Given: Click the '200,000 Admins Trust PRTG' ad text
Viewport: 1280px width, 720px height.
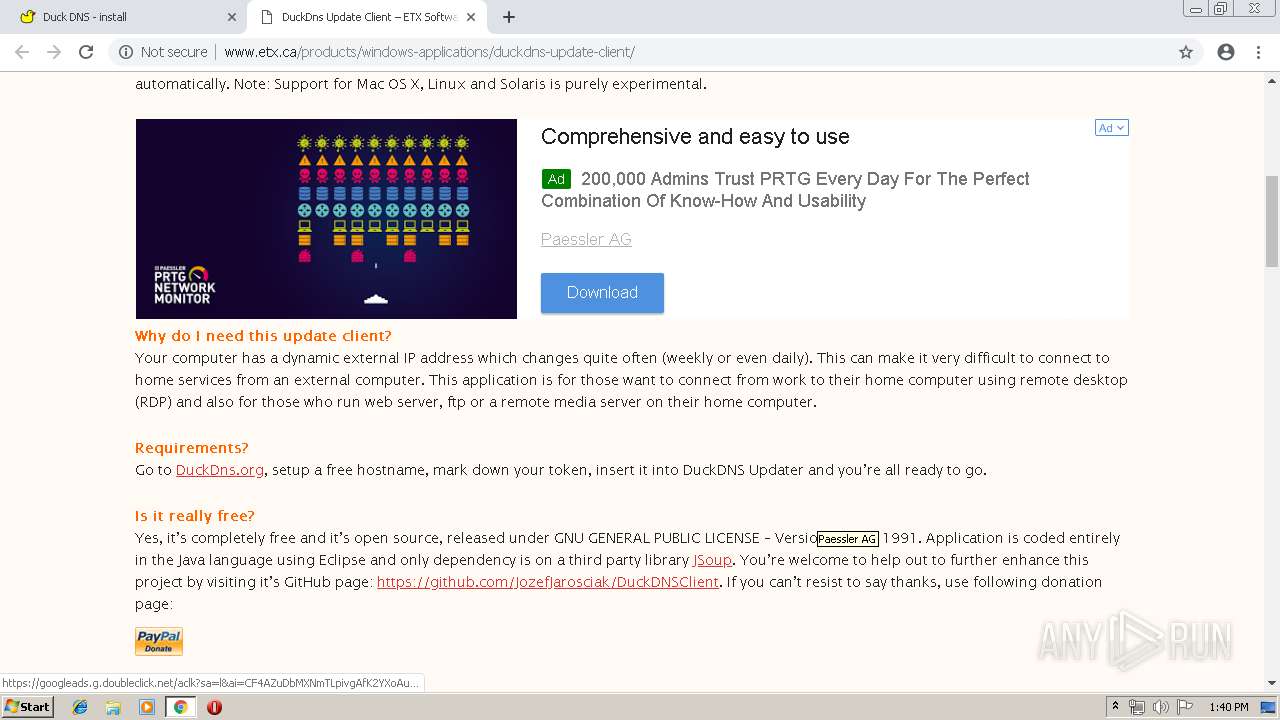Looking at the screenshot, I should (x=786, y=190).
